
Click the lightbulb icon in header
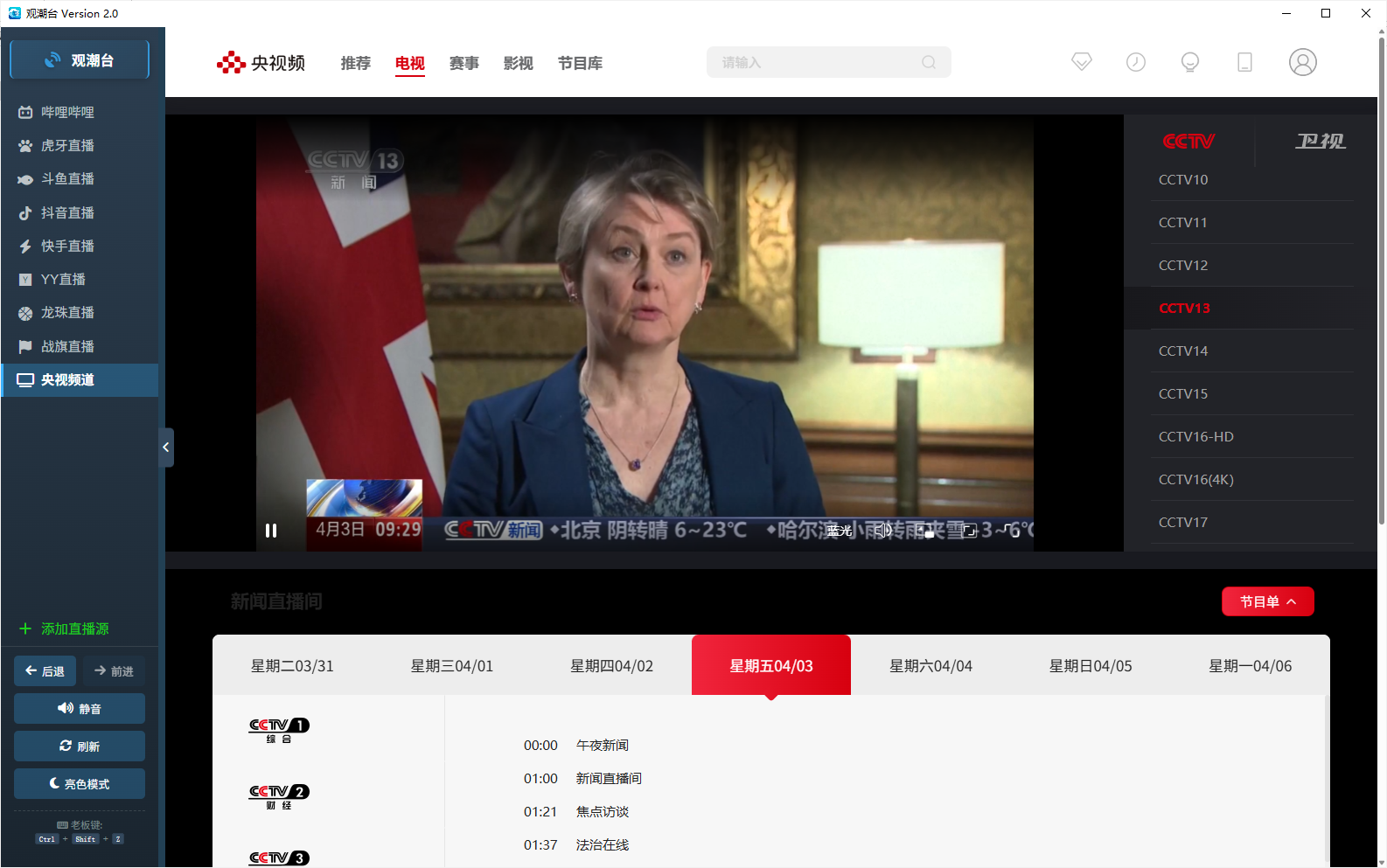pyautogui.click(x=1190, y=62)
